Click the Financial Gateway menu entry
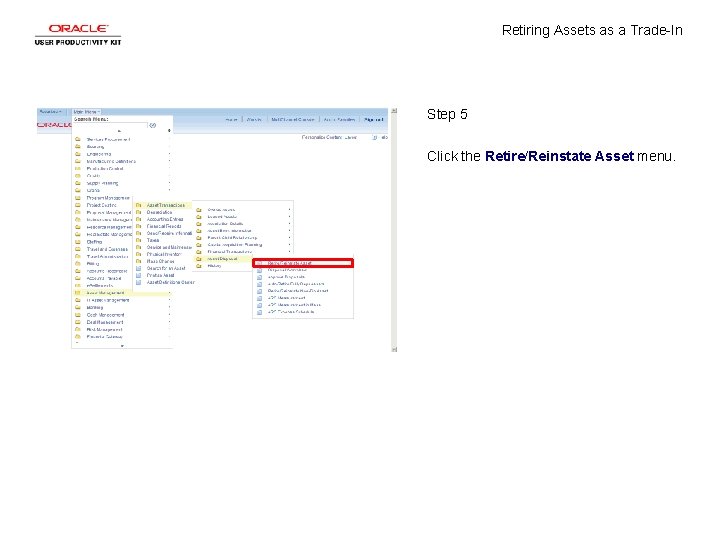Screen dimensions: 720x540 click(x=104, y=337)
